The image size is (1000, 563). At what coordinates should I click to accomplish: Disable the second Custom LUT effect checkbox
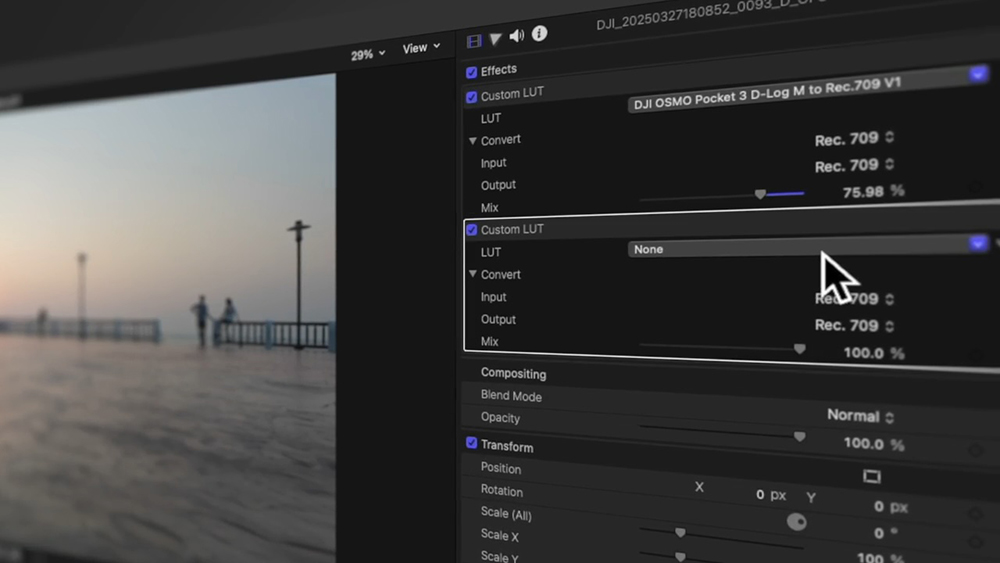pos(471,230)
